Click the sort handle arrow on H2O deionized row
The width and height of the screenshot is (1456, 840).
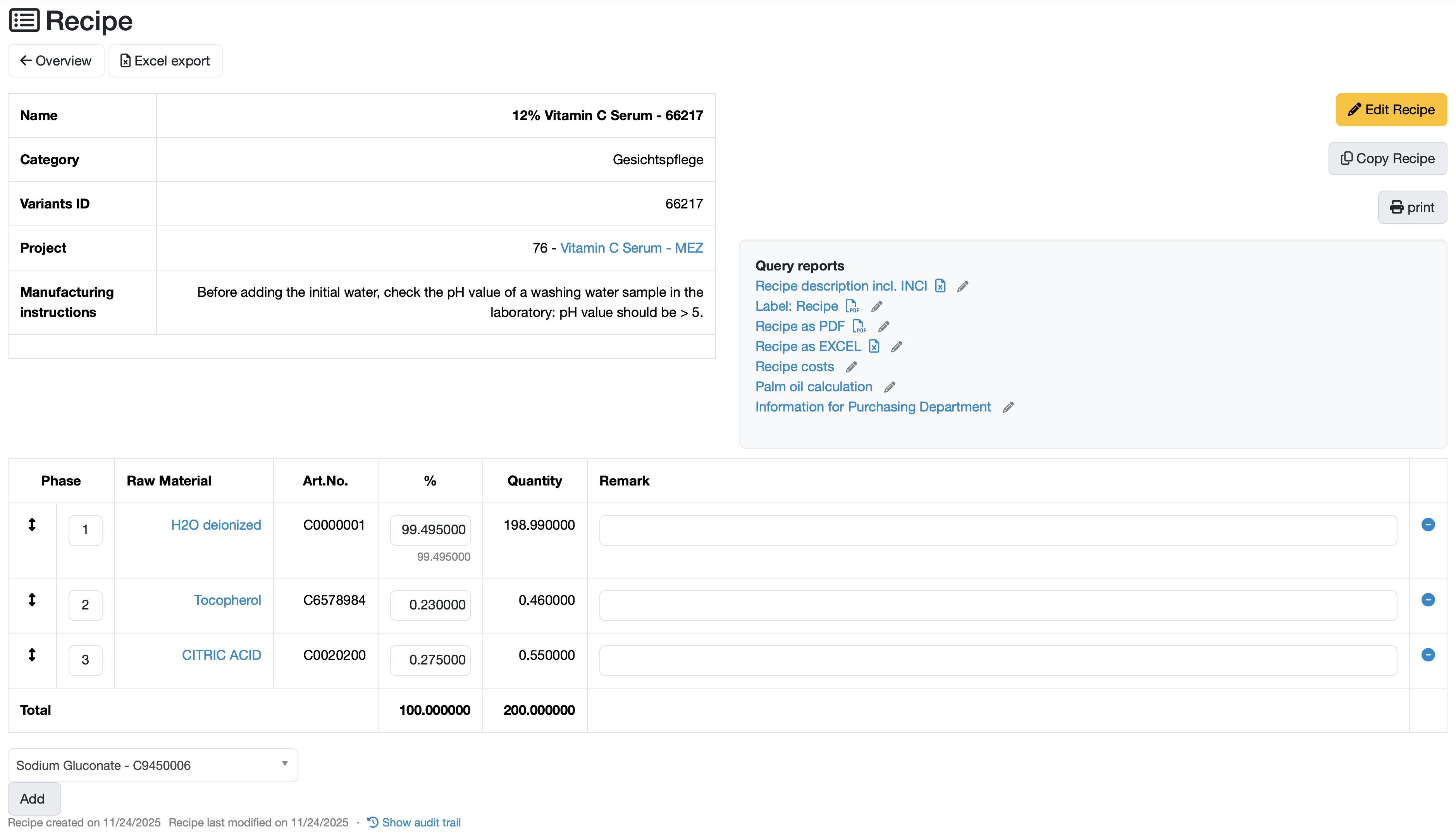coord(32,525)
